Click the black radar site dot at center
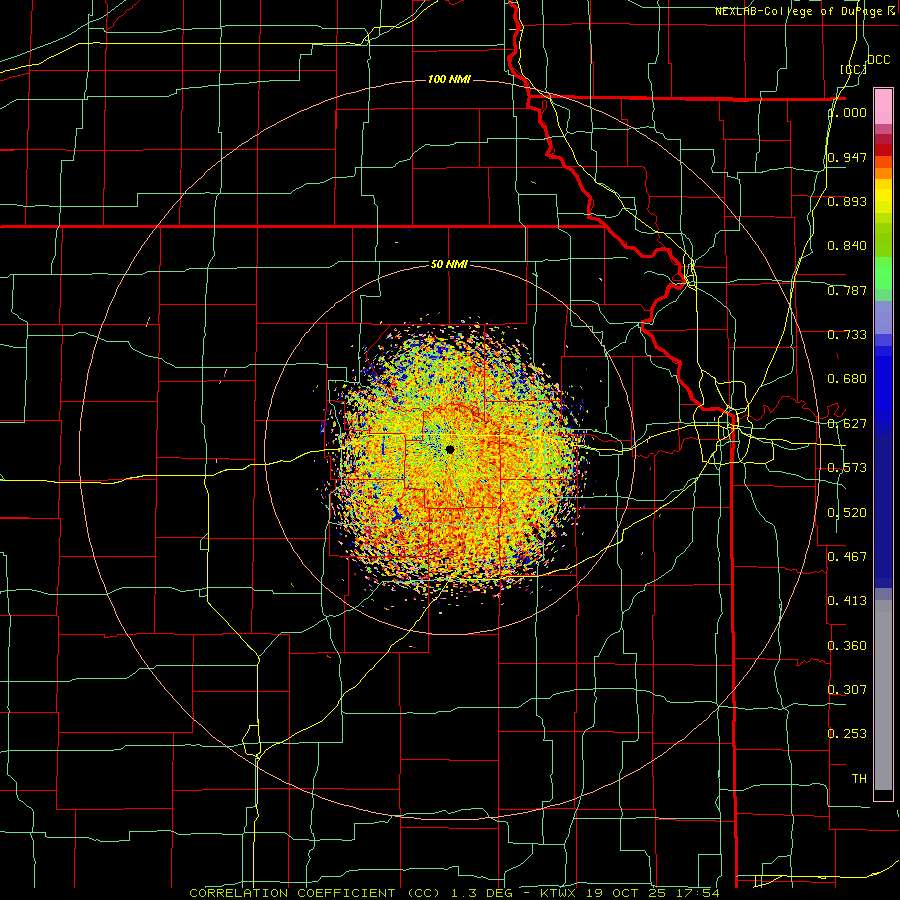The height and width of the screenshot is (900, 900). pos(450,449)
